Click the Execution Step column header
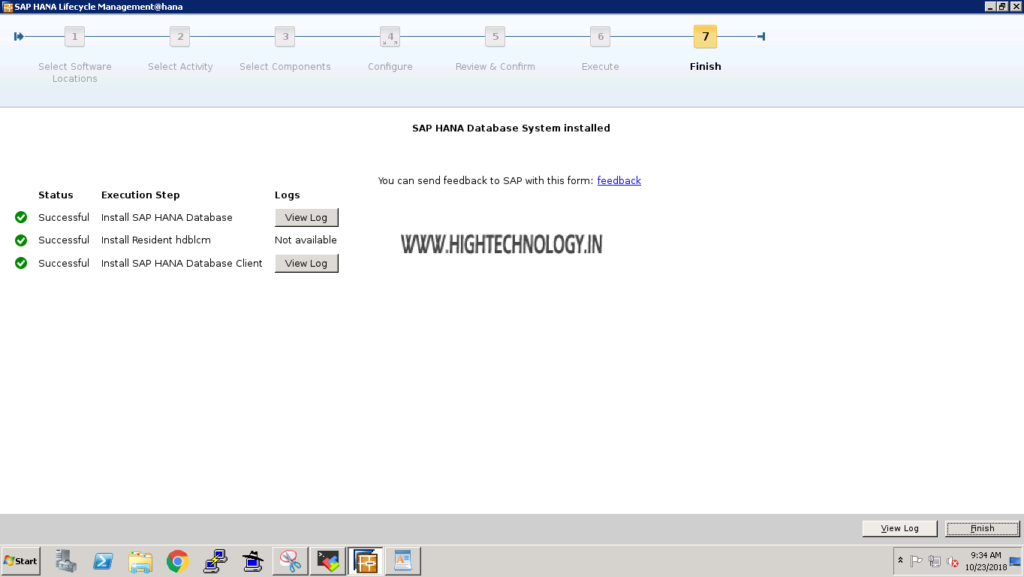The image size is (1024, 577). pos(140,195)
